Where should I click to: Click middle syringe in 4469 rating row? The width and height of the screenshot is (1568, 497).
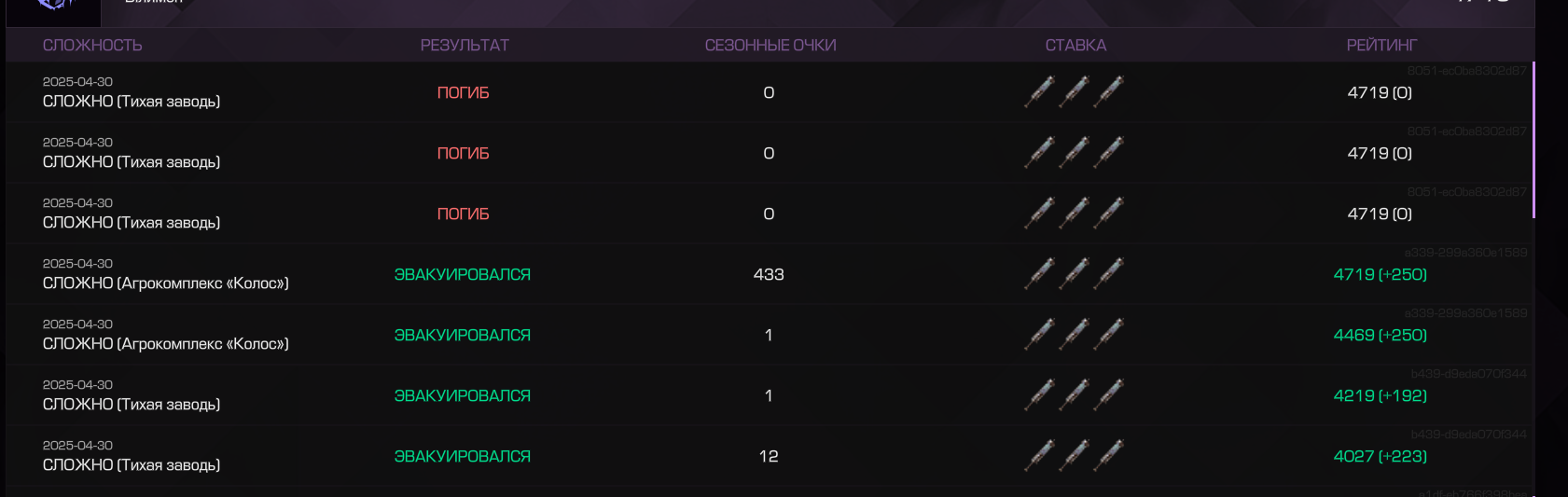pos(1075,335)
